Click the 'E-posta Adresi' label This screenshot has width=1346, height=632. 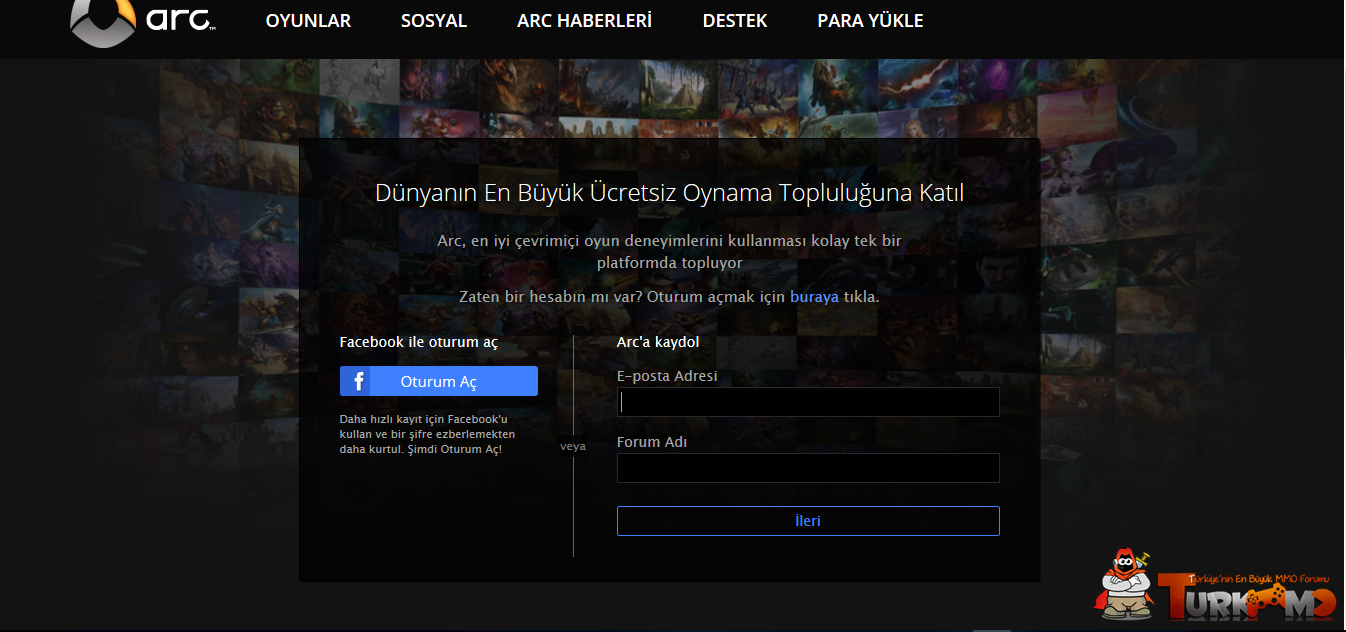click(x=667, y=376)
